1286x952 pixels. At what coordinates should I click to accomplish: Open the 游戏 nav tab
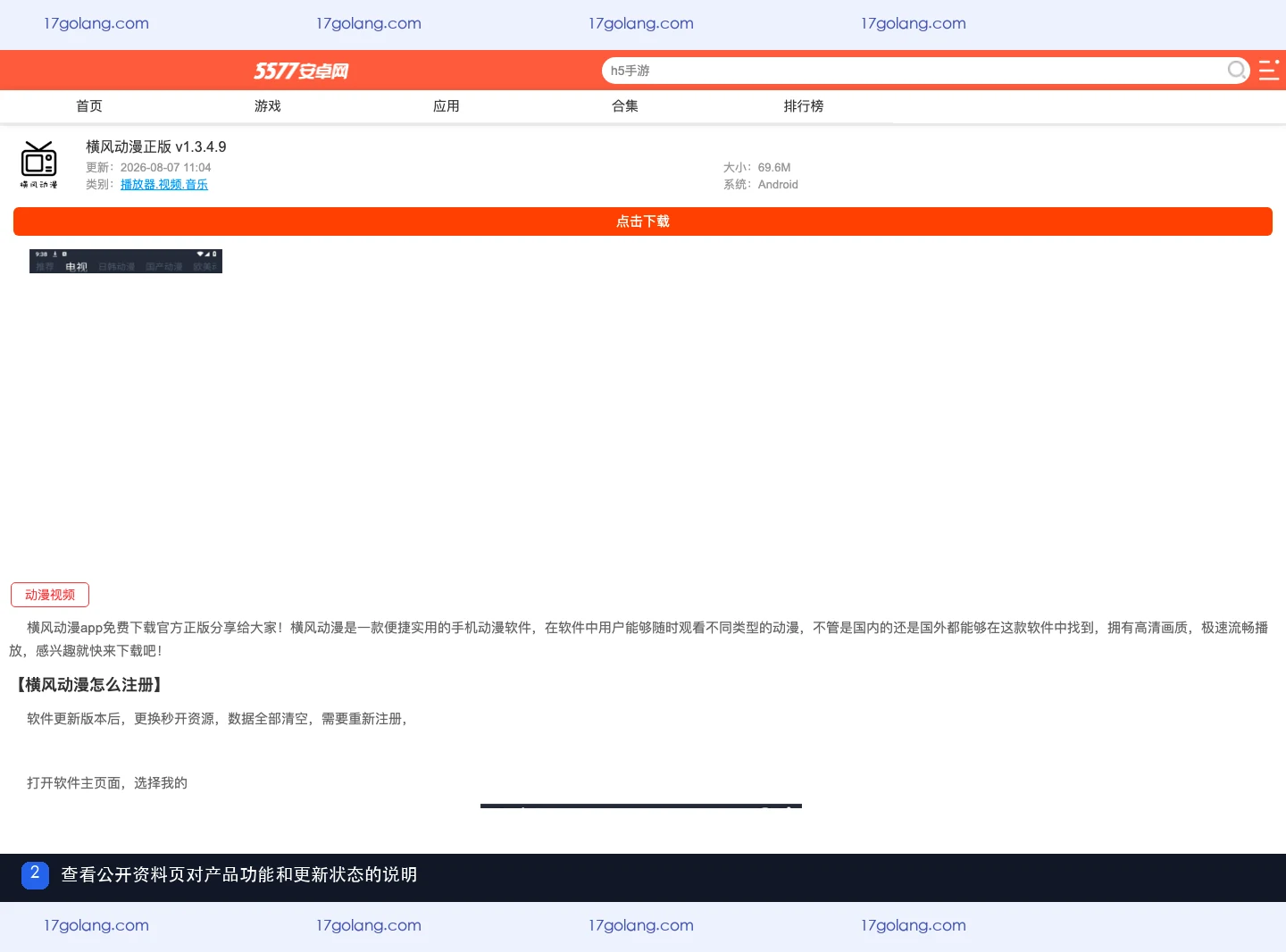tap(268, 106)
